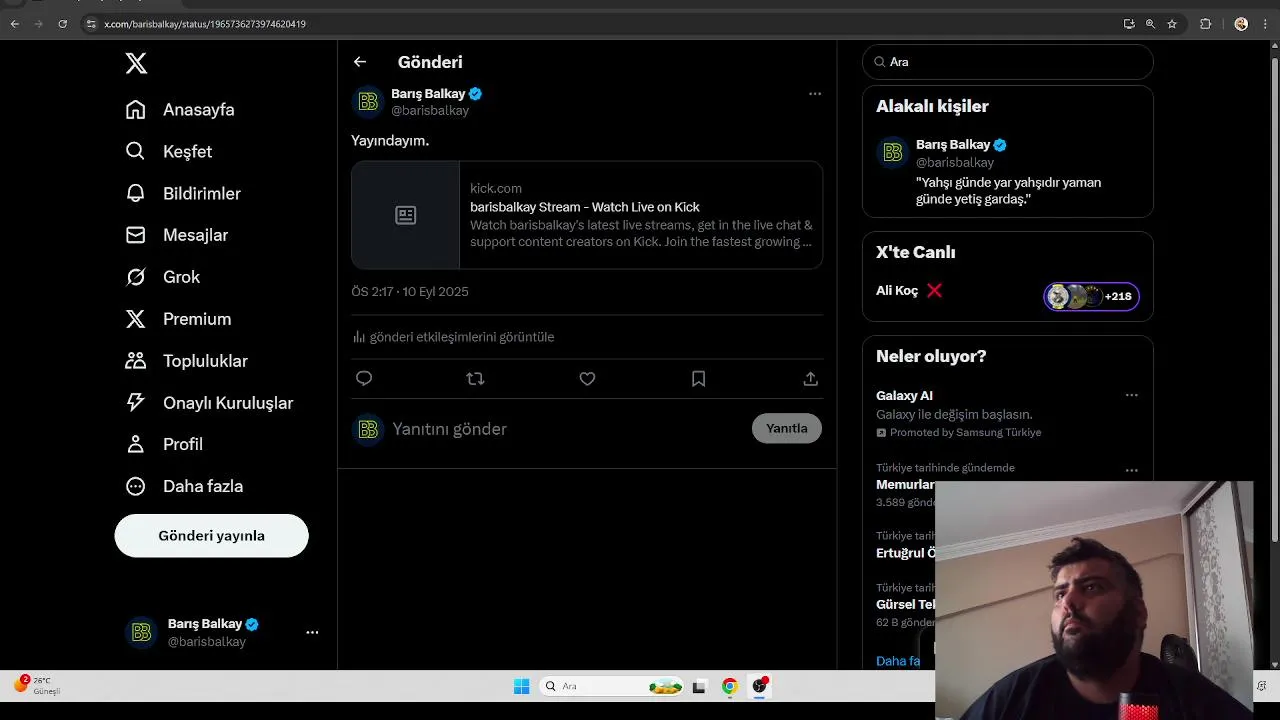Open kick.com link card
The height and width of the screenshot is (720, 1280).
(x=587, y=215)
